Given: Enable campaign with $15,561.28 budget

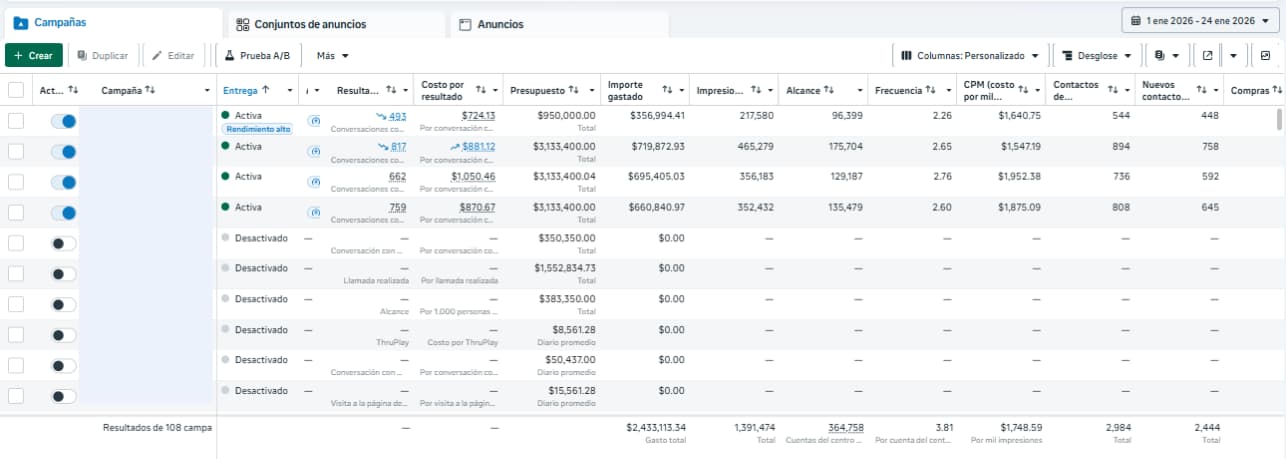Looking at the screenshot, I should click(64, 396).
